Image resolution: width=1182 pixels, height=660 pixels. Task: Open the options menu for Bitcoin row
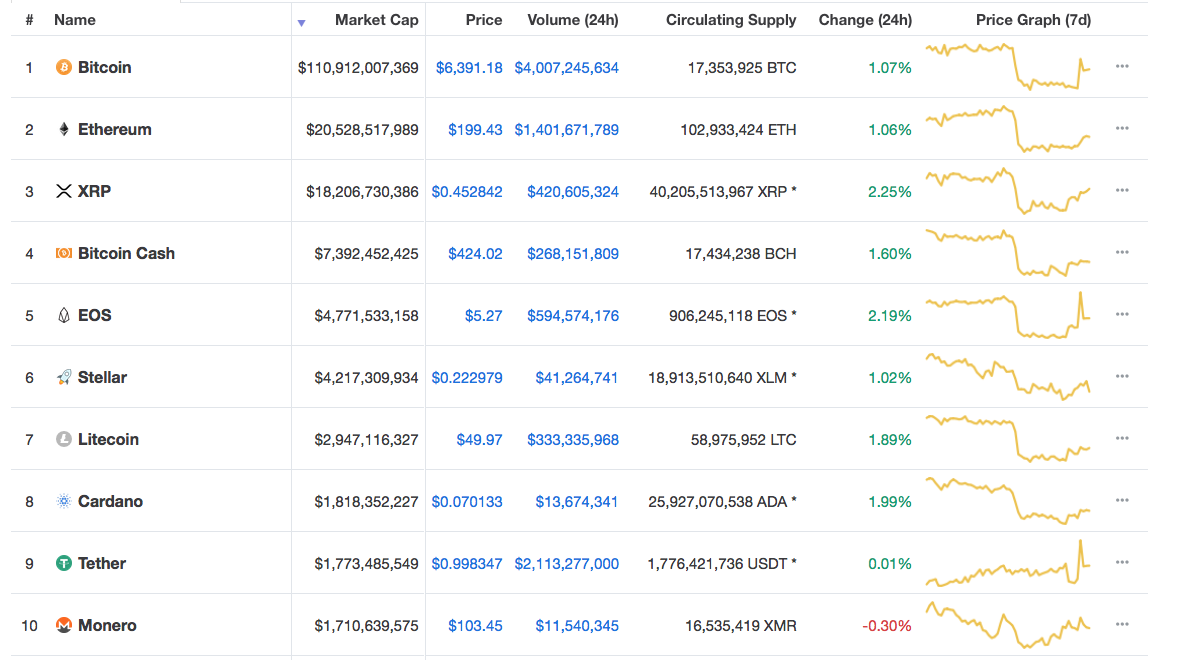[x=1122, y=67]
